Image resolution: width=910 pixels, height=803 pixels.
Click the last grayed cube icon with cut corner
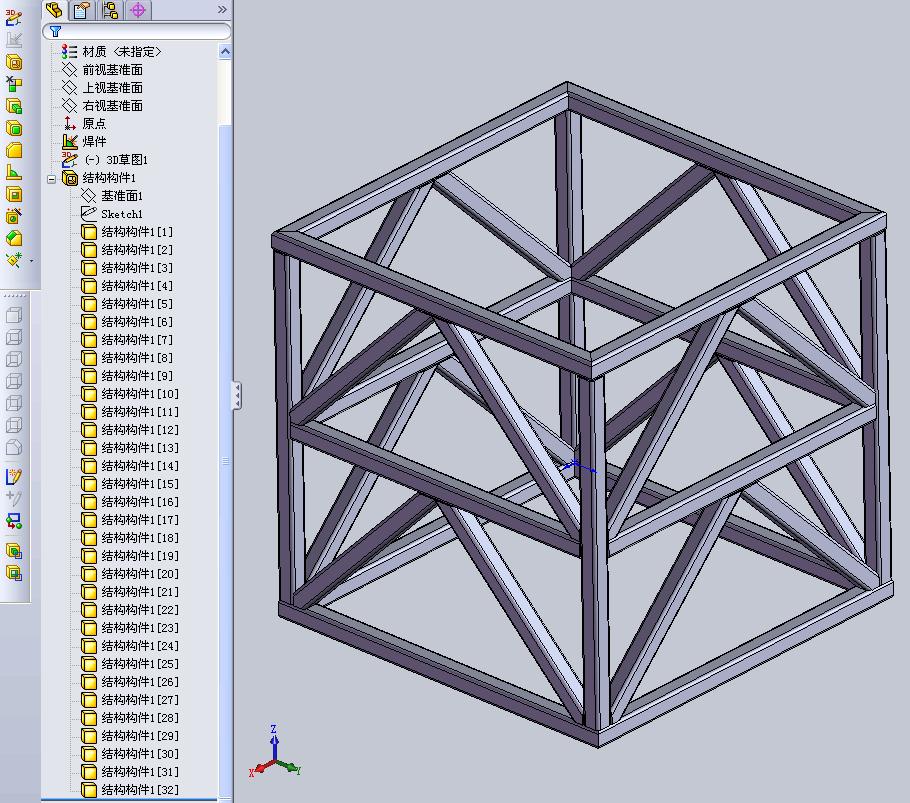[13, 447]
